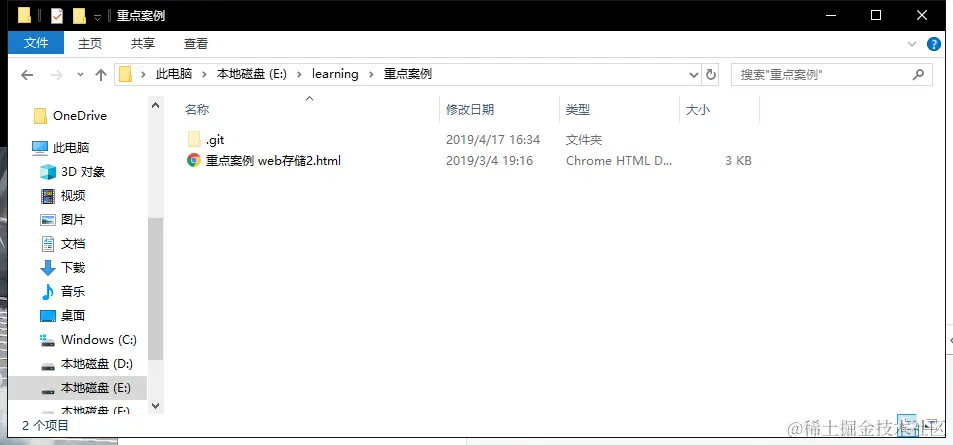Image resolution: width=953 pixels, height=445 pixels.
Task: Open the recent locations dropdown
Action: point(80,75)
